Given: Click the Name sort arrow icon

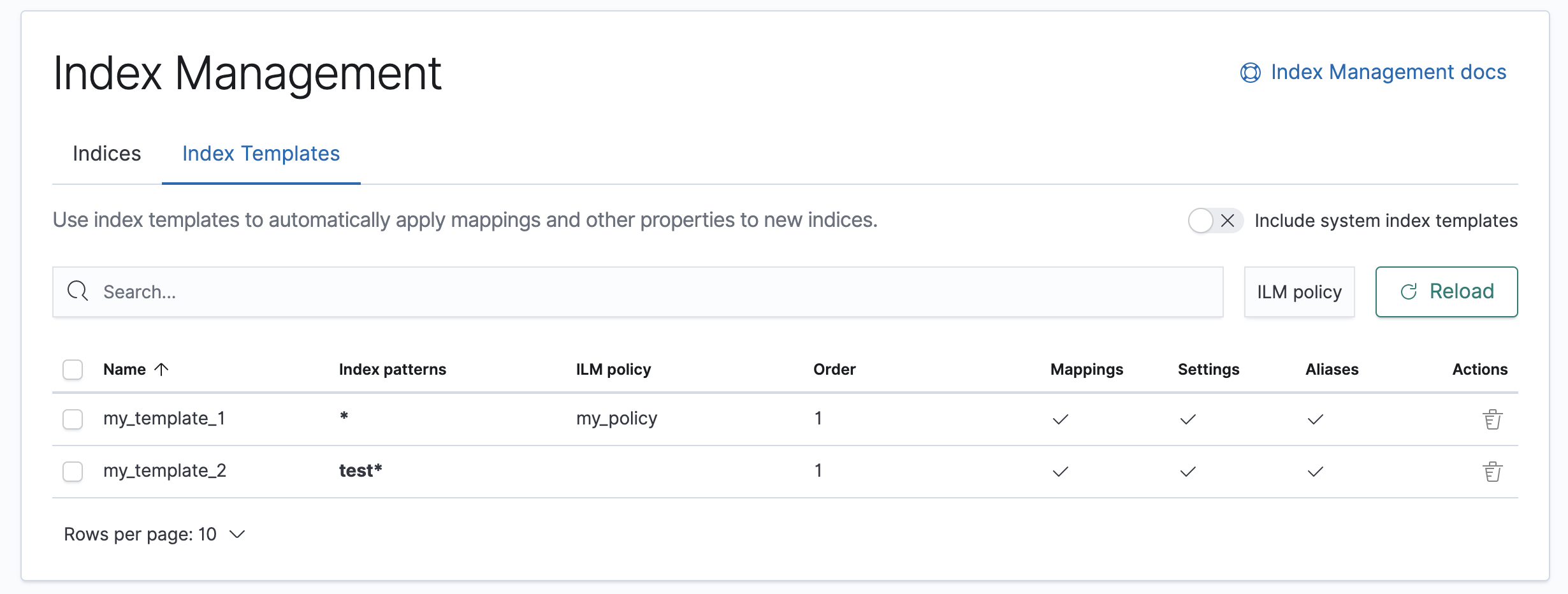Looking at the screenshot, I should pyautogui.click(x=162, y=369).
